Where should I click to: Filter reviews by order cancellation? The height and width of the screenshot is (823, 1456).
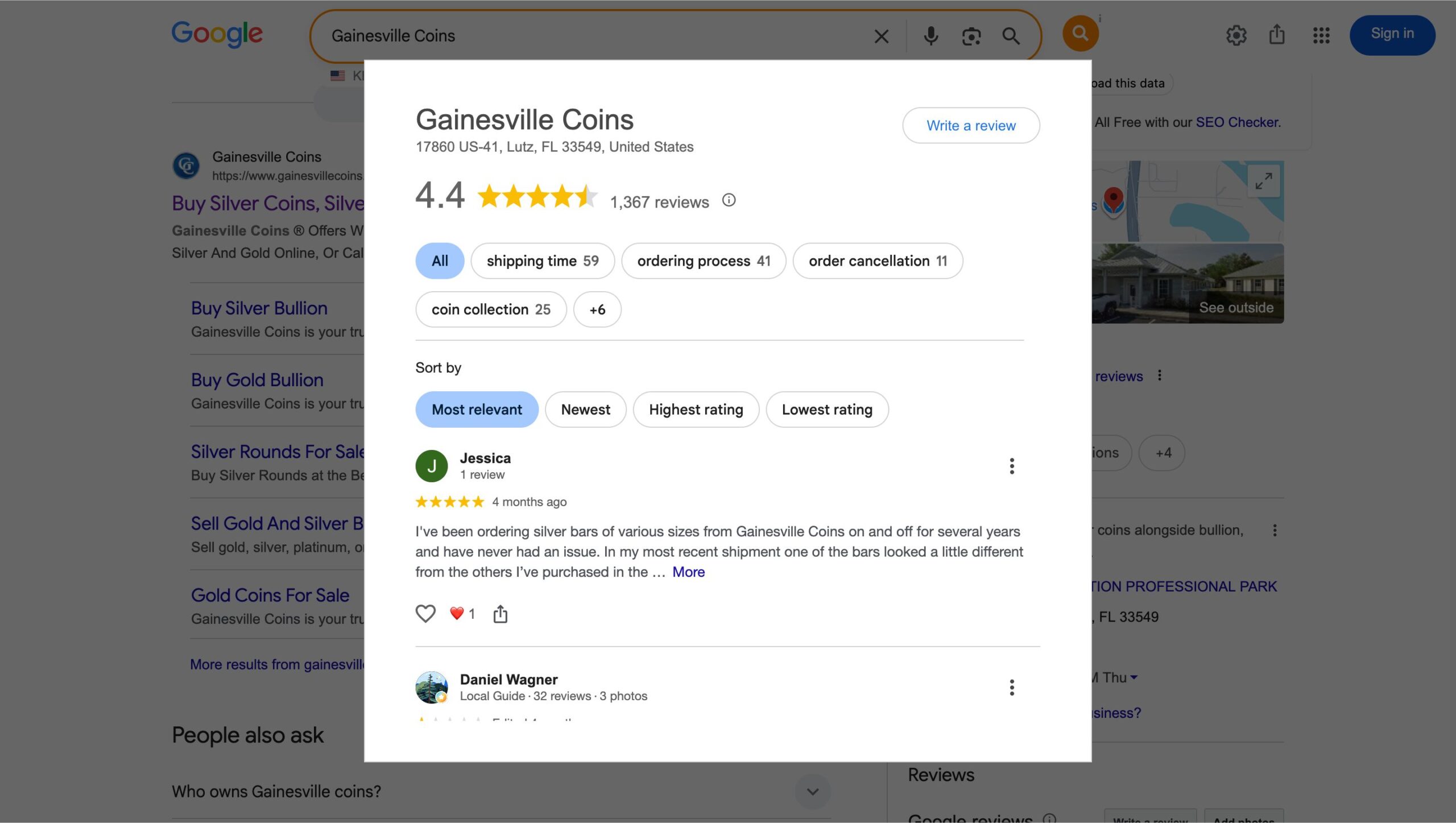click(x=878, y=261)
